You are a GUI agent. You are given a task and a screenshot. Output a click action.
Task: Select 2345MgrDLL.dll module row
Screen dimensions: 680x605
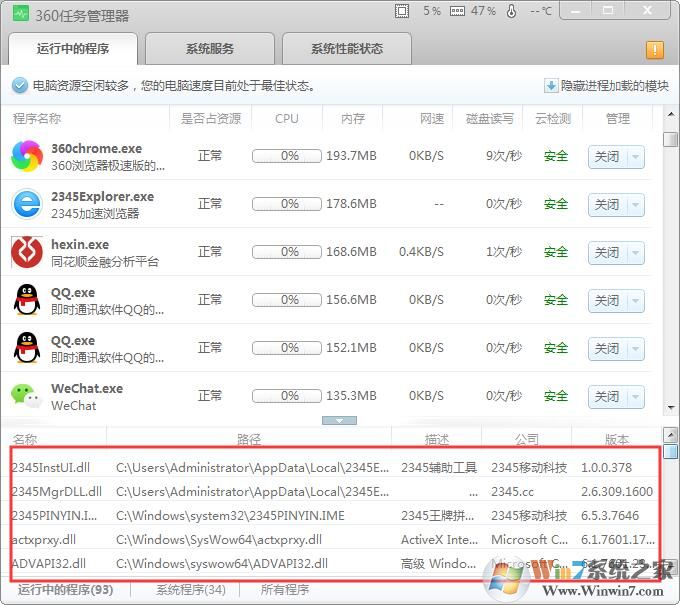(334, 491)
